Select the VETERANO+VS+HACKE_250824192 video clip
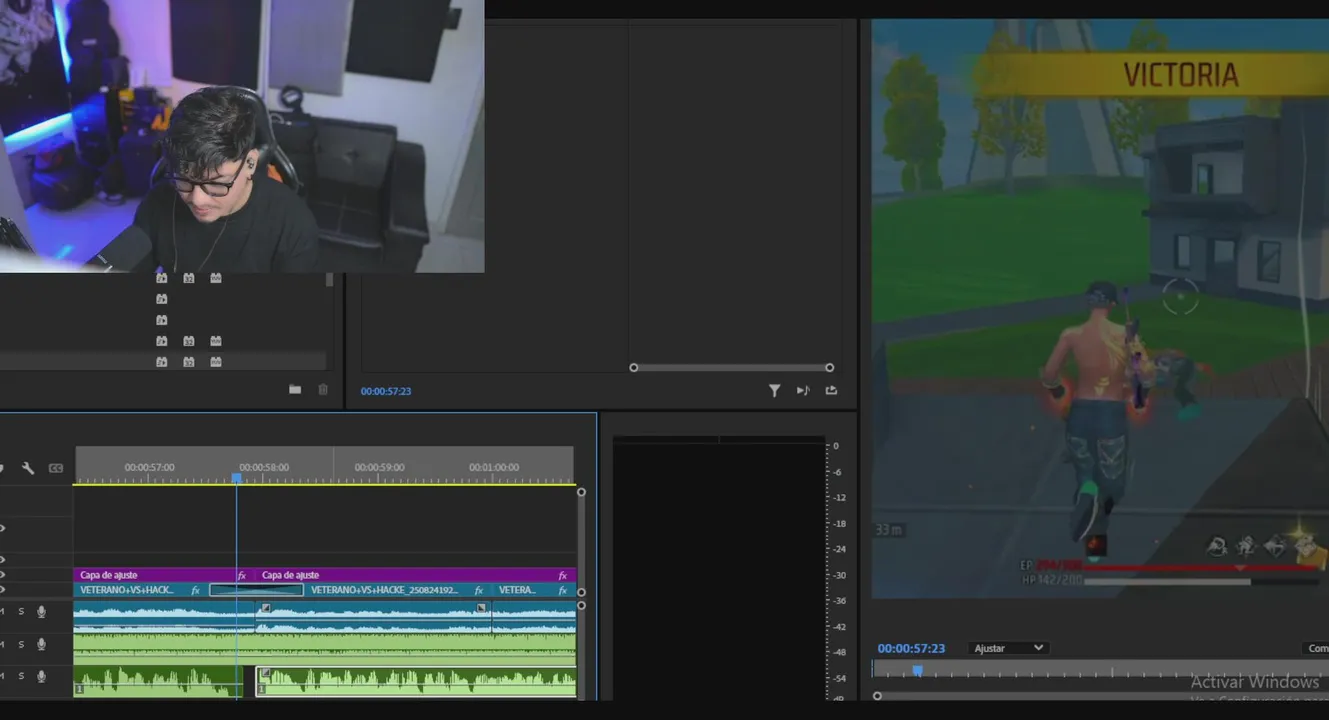This screenshot has height=720, width=1329. click(398, 590)
